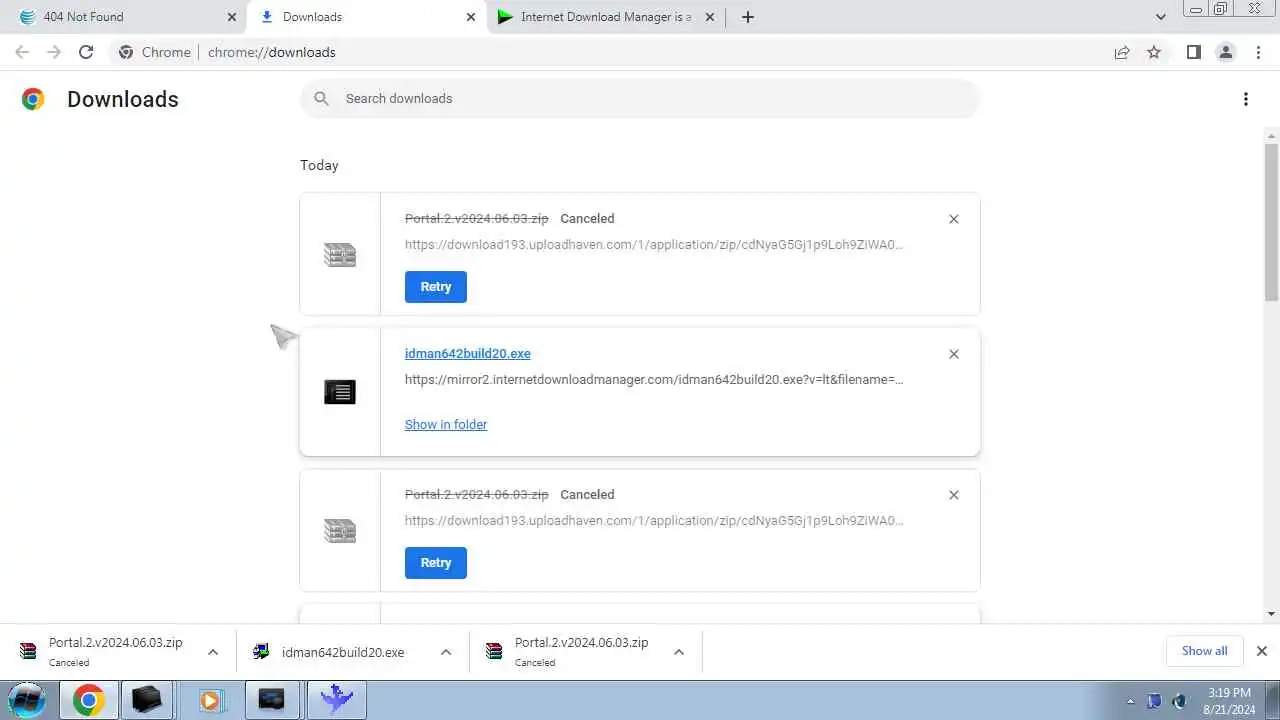Viewport: 1280px width, 720px height.
Task: Open a new tab with plus button
Action: coord(747,17)
